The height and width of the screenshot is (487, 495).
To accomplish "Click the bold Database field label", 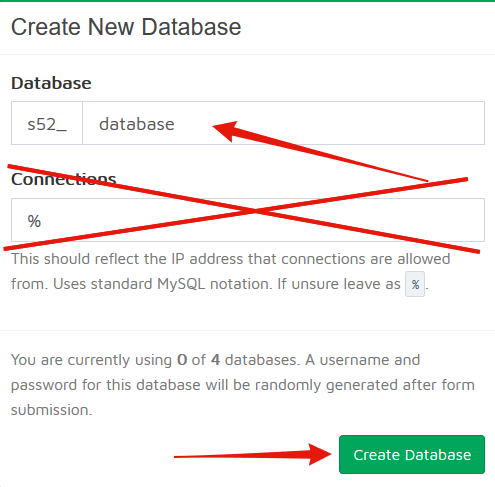I will point(51,83).
